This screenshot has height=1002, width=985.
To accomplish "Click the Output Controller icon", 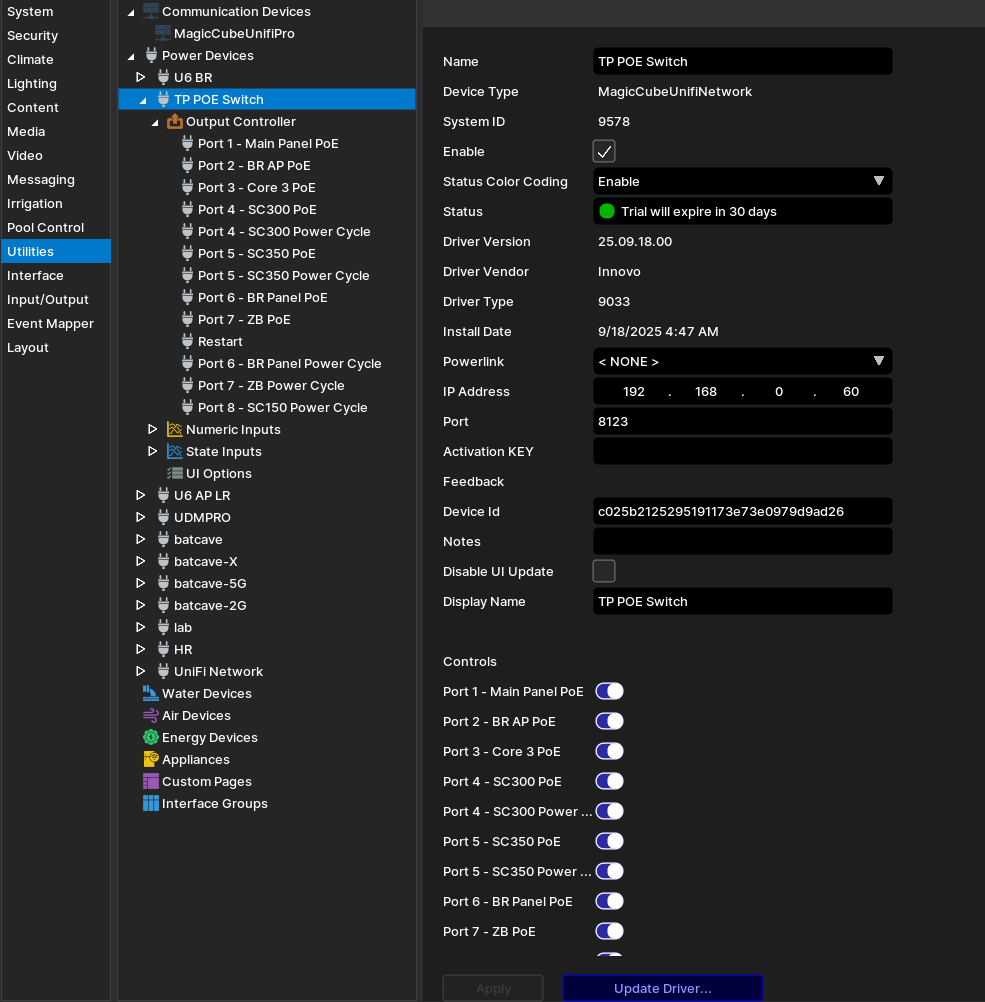I will click(x=175, y=121).
